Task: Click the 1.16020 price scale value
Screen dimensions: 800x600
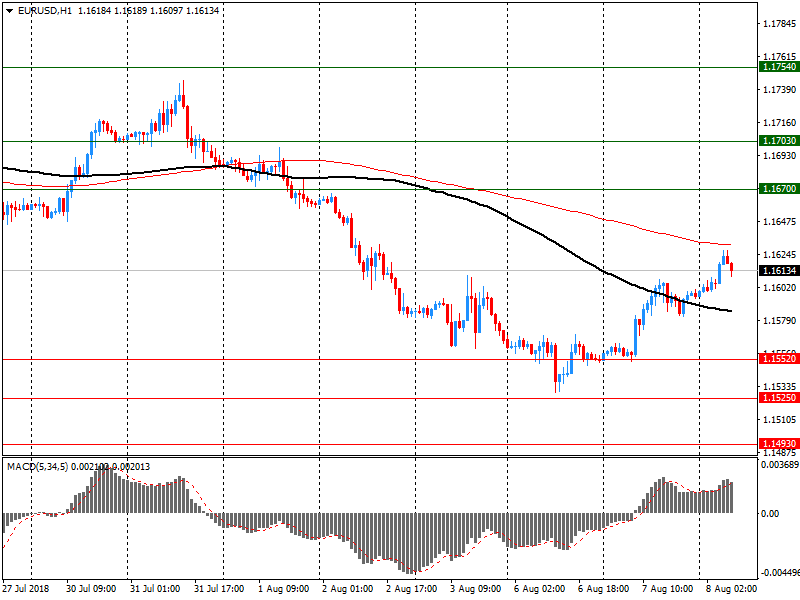Action: tap(779, 288)
